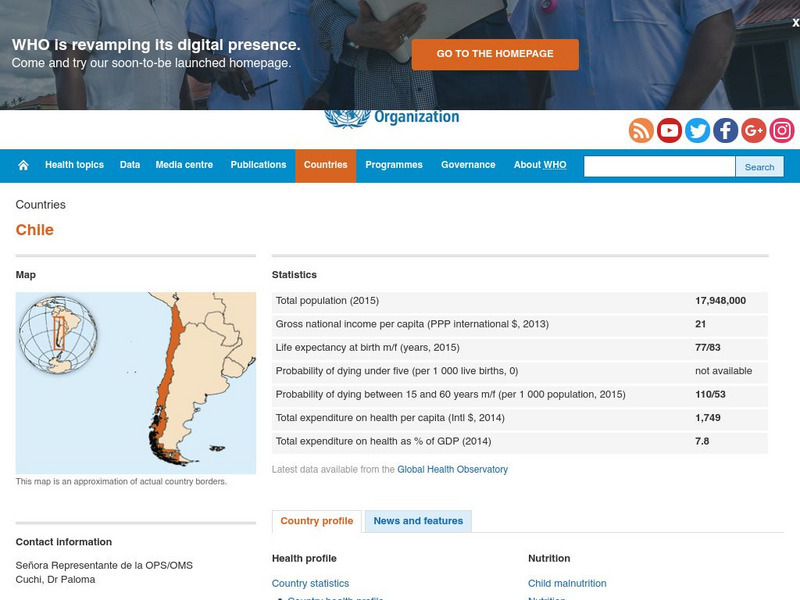Open WHO's Instagram icon
800x600 pixels.
781,131
